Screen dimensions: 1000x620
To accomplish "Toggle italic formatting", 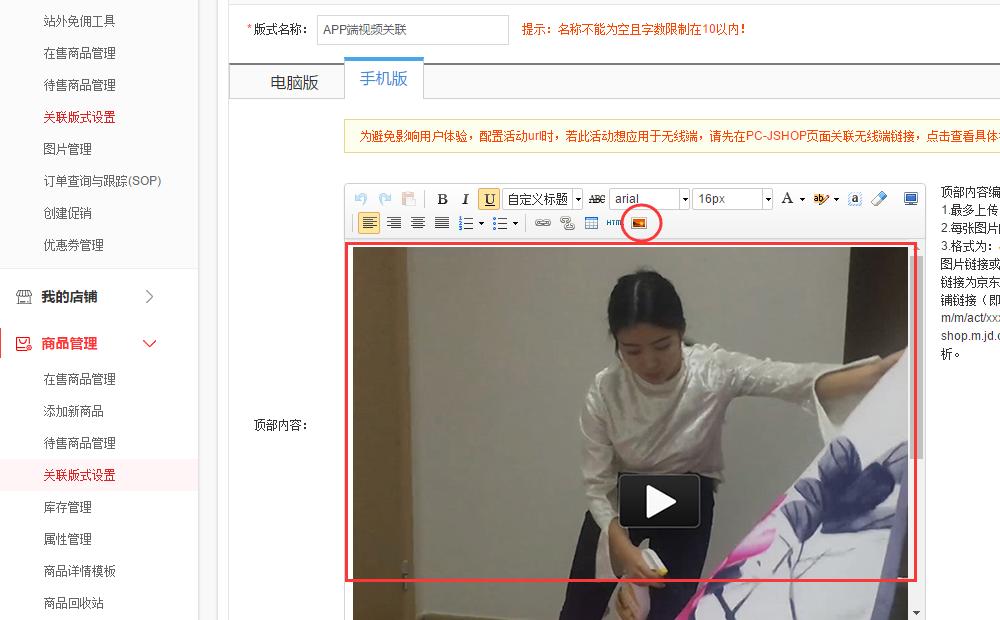I will click(x=466, y=197).
